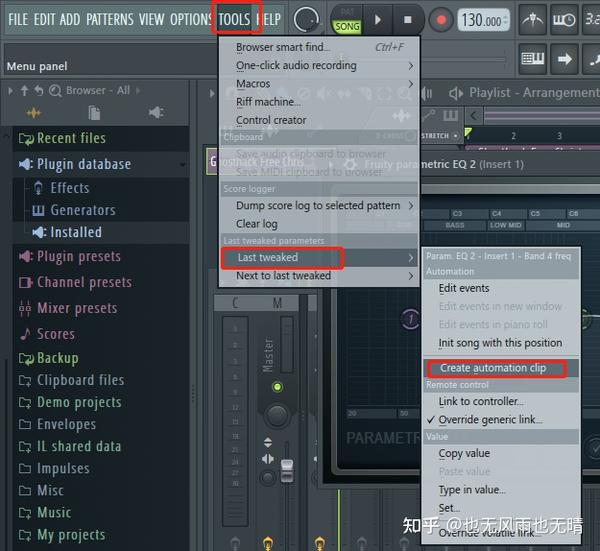600x551 pixels.
Task: Open the Browser - All dropdown
Action: tap(98, 90)
